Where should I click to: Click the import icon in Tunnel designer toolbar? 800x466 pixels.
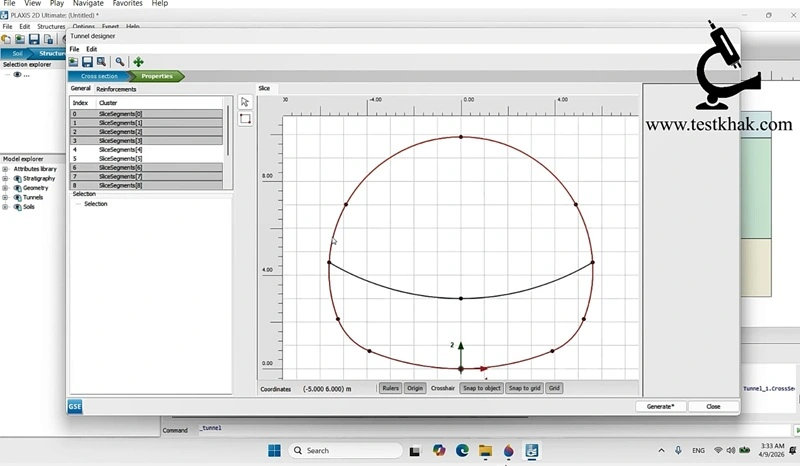coord(74,62)
